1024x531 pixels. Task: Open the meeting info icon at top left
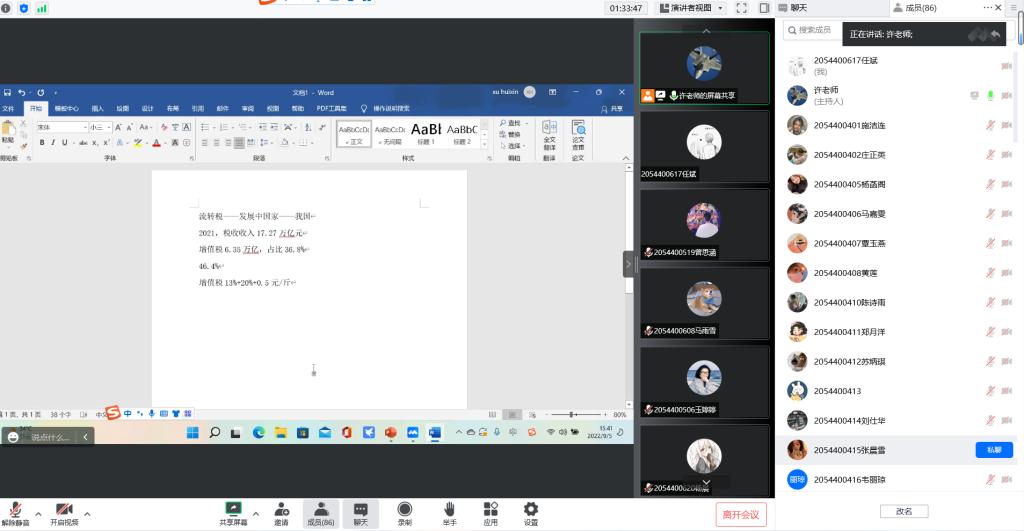tap(6, 8)
